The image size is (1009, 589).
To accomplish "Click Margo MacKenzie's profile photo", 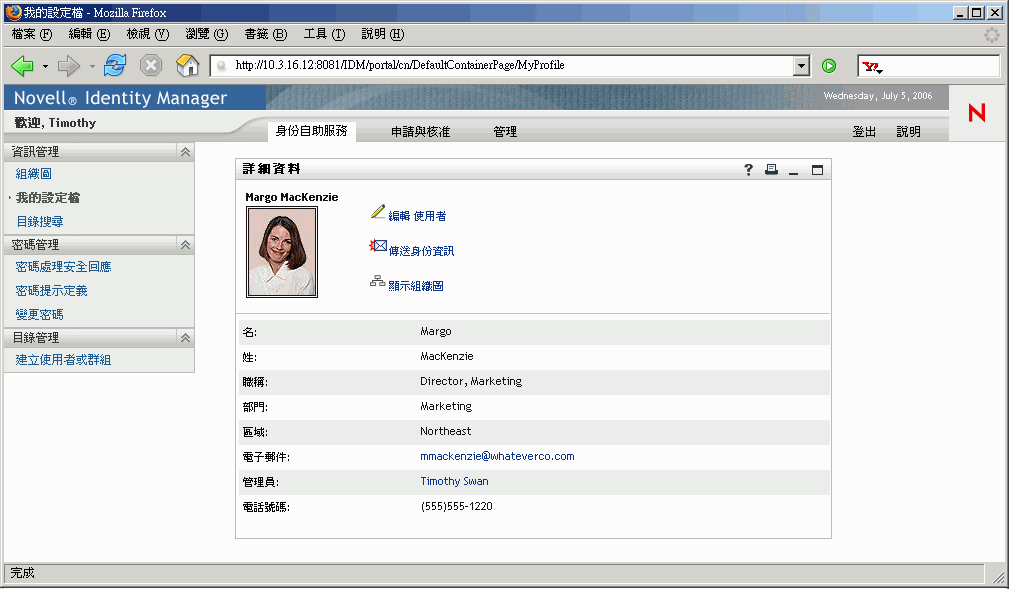I will pos(282,252).
